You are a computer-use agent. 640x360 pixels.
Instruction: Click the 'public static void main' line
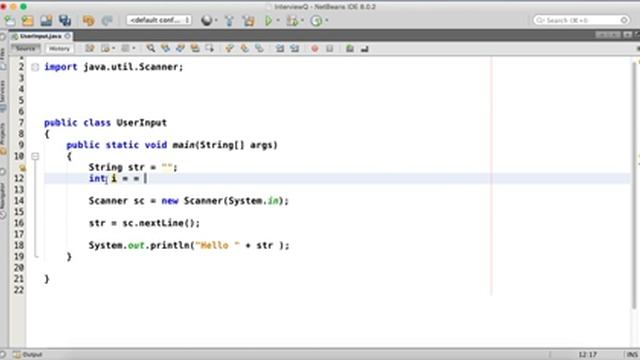click(172, 145)
